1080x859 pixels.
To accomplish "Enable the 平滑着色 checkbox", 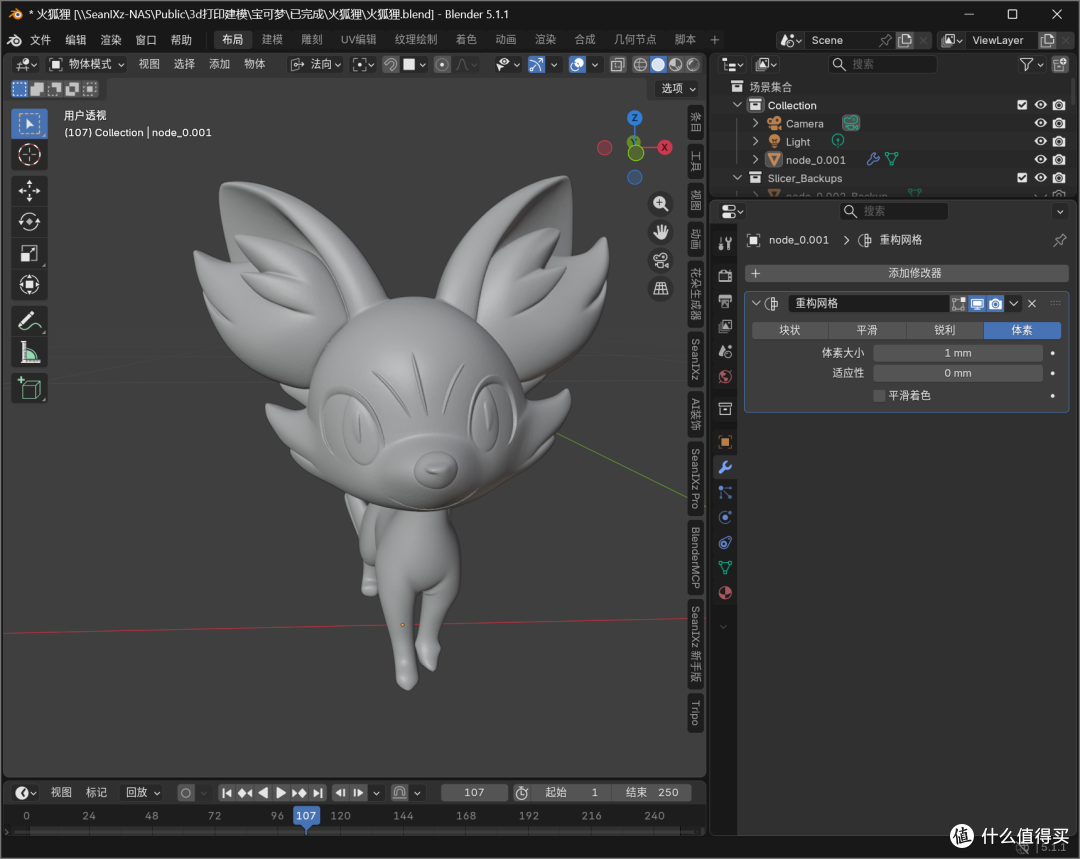I will [879, 395].
